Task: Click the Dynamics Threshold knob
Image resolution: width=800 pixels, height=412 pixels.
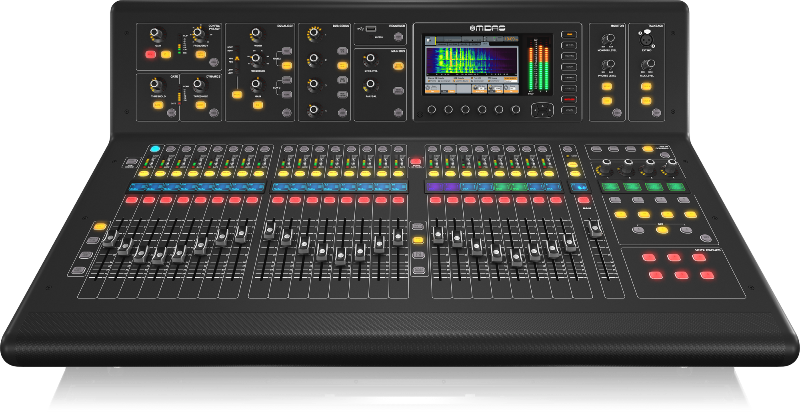Action: tap(199, 84)
